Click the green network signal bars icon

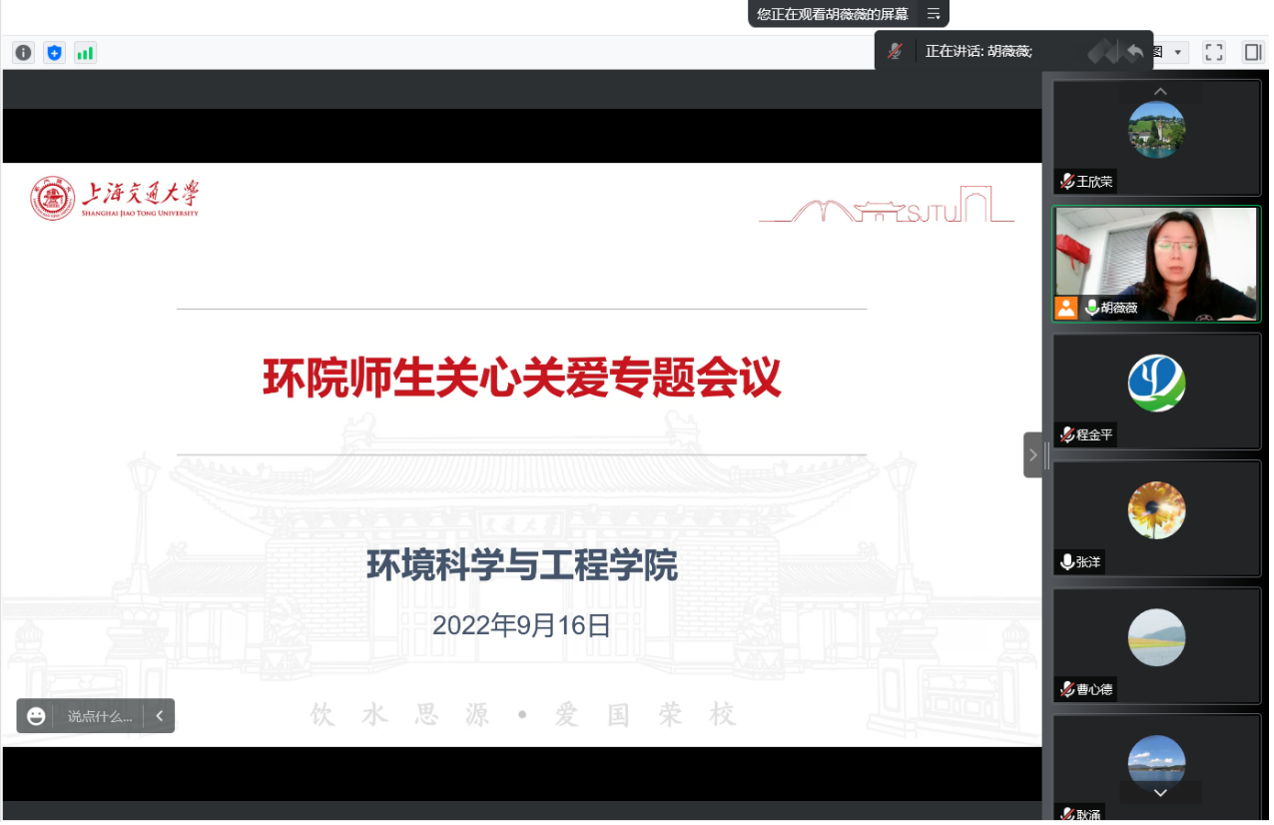coord(85,52)
